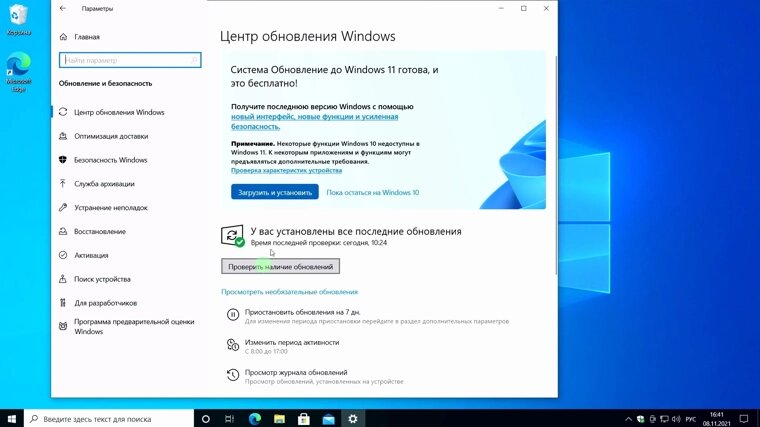This screenshot has height=427, width=760.
Task: Open the clock and date flyout
Action: (x=716, y=419)
